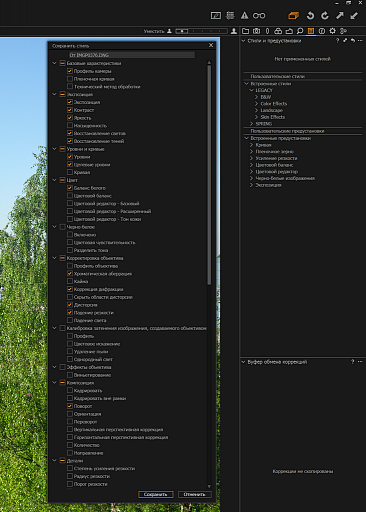Open the Capture camera tool tab

click(256, 31)
